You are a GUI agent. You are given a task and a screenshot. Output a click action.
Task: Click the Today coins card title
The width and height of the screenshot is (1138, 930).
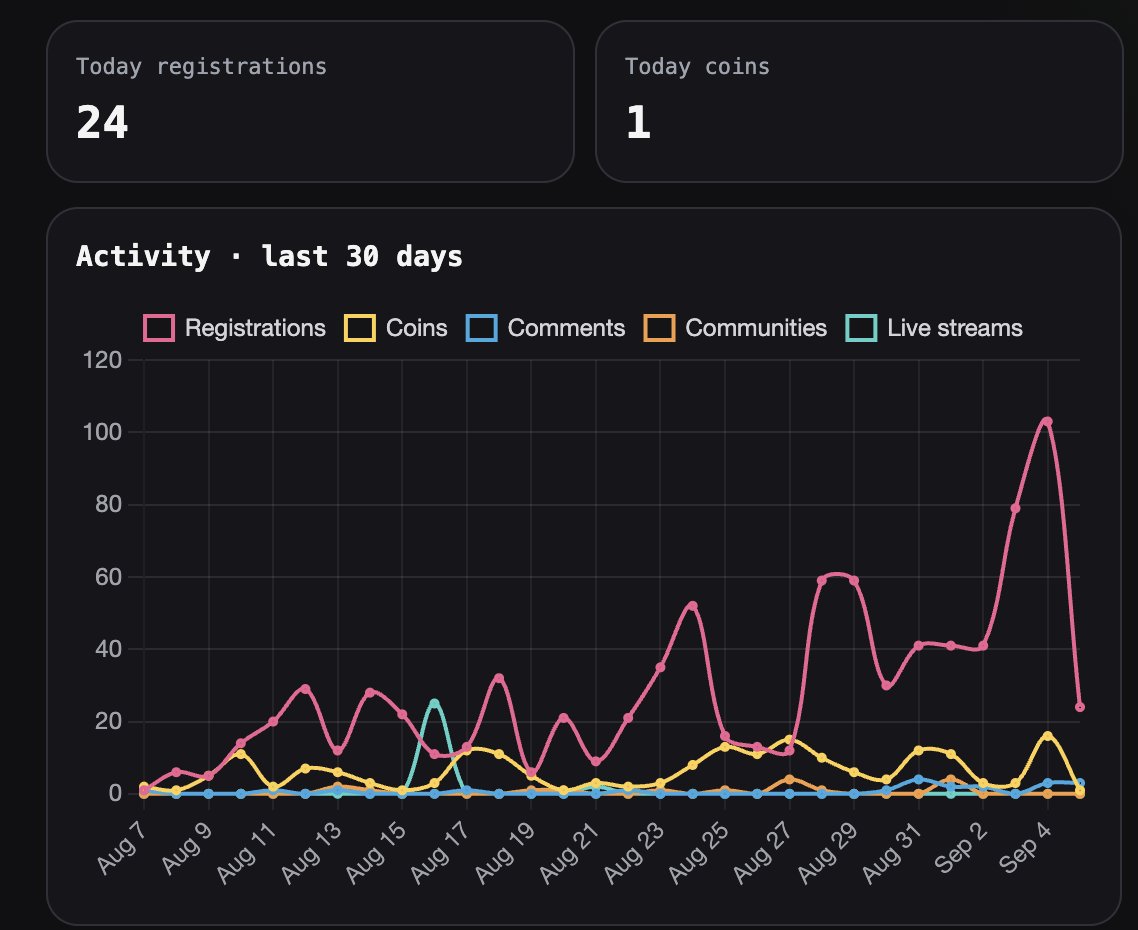pyautogui.click(x=697, y=67)
